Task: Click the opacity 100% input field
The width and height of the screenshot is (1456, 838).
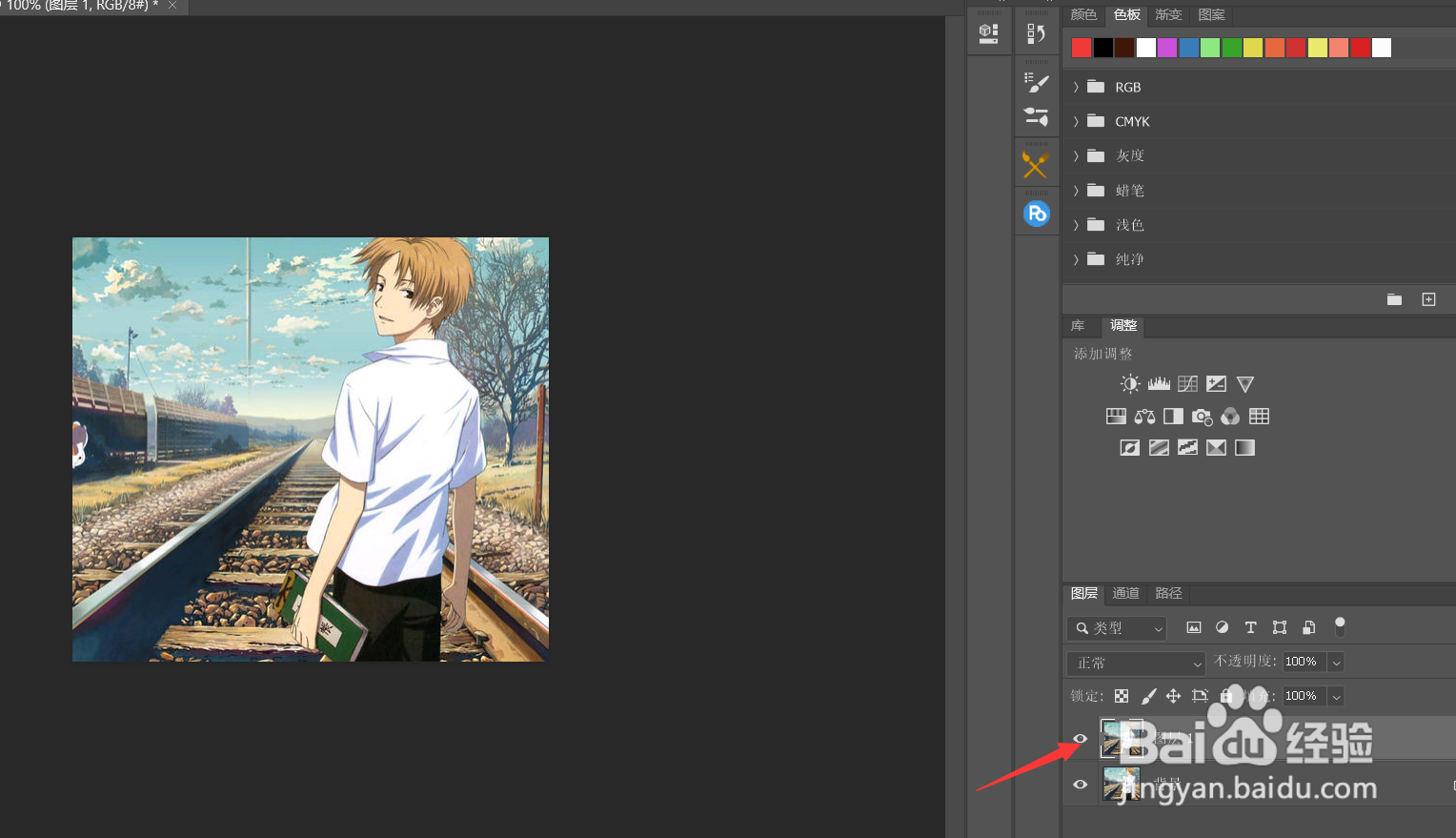Action: (x=1304, y=662)
